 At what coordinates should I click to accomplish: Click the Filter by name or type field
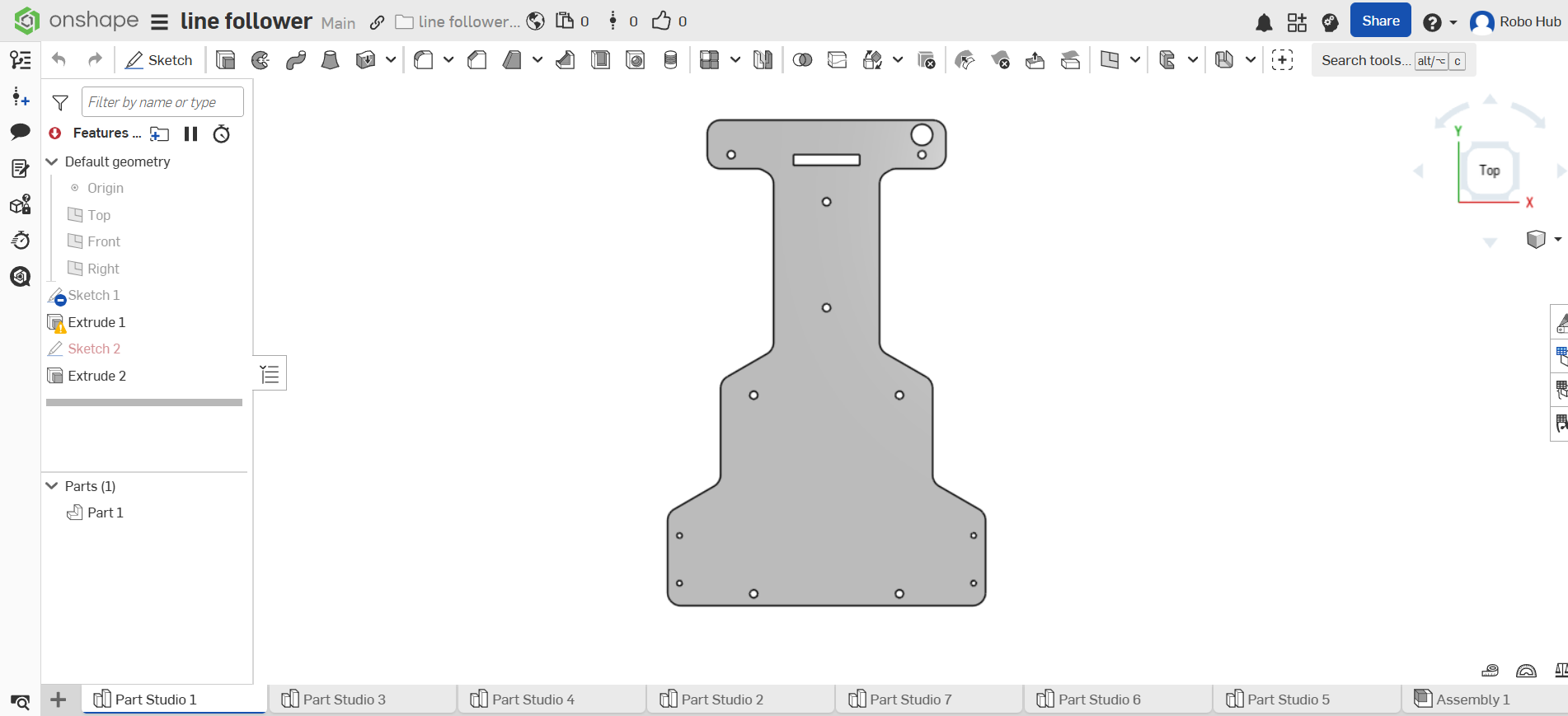tap(162, 102)
